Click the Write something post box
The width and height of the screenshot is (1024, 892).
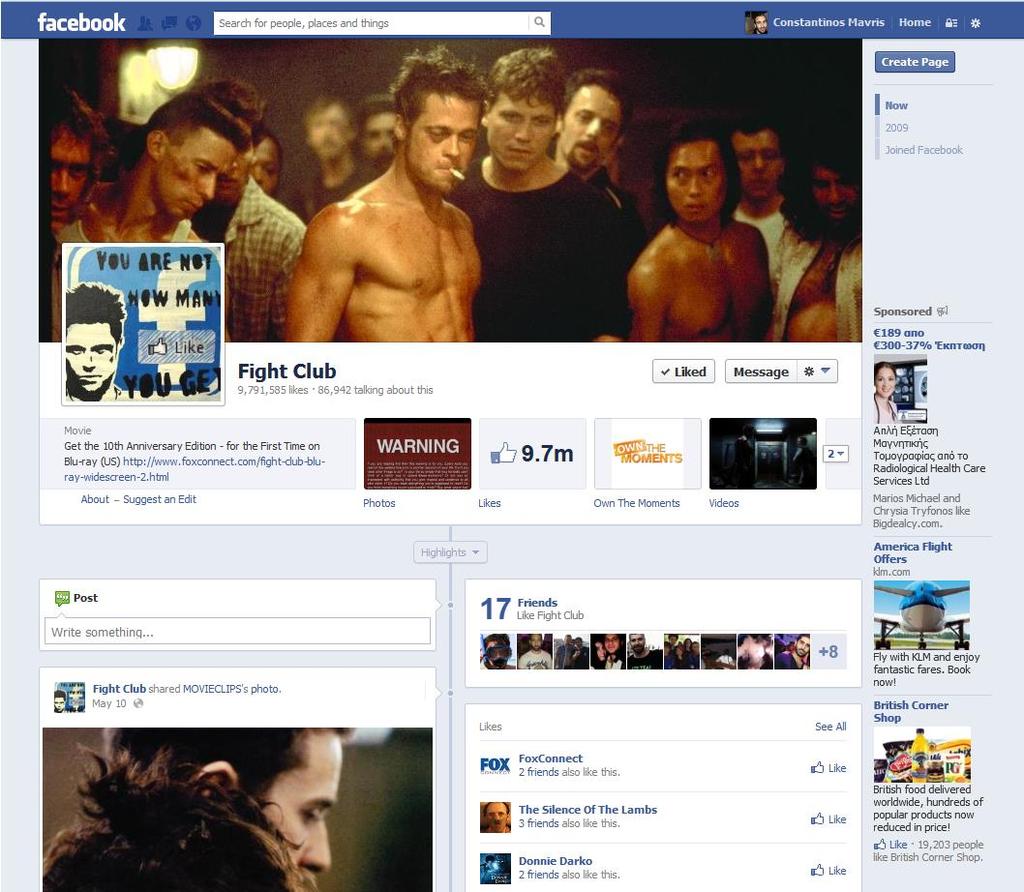point(238,632)
